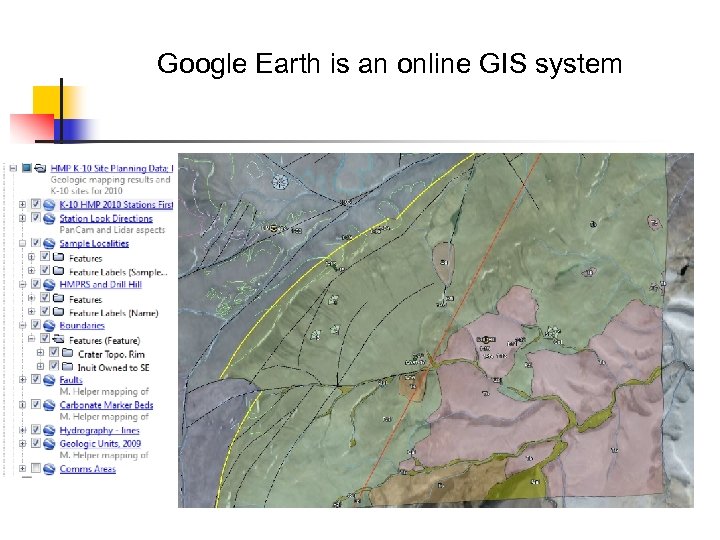Select the Geologic mapping results and text
The image size is (720, 540).
[x=111, y=180]
